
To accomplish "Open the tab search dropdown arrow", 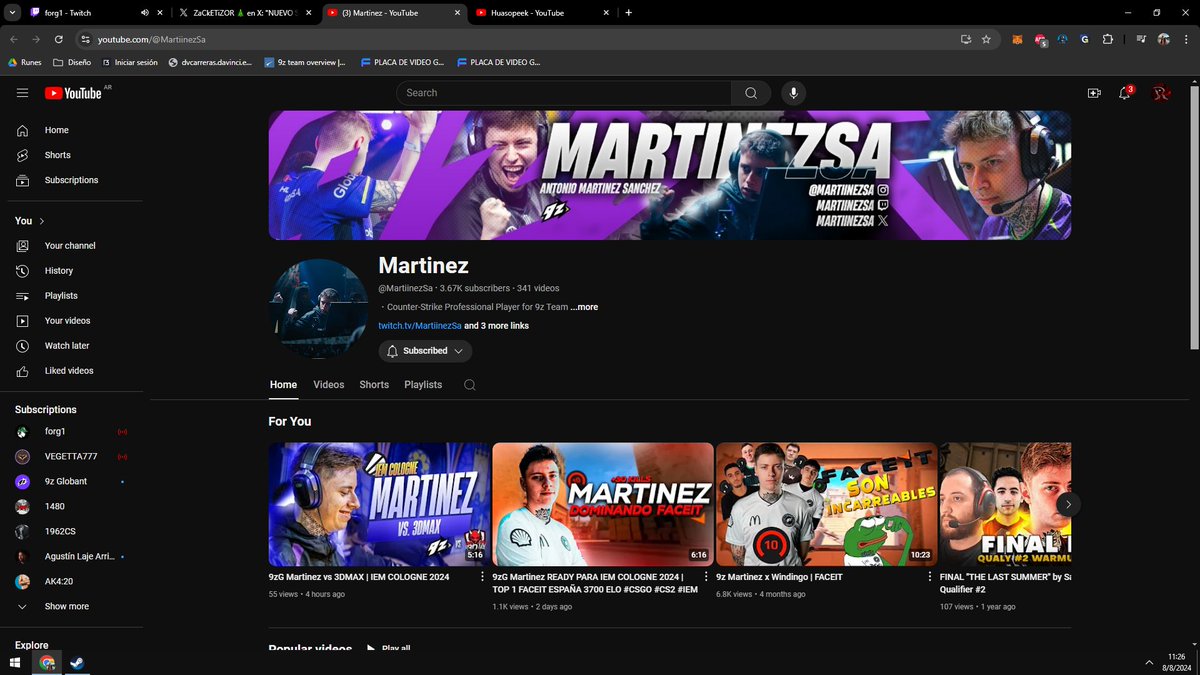I will tap(11, 13).
